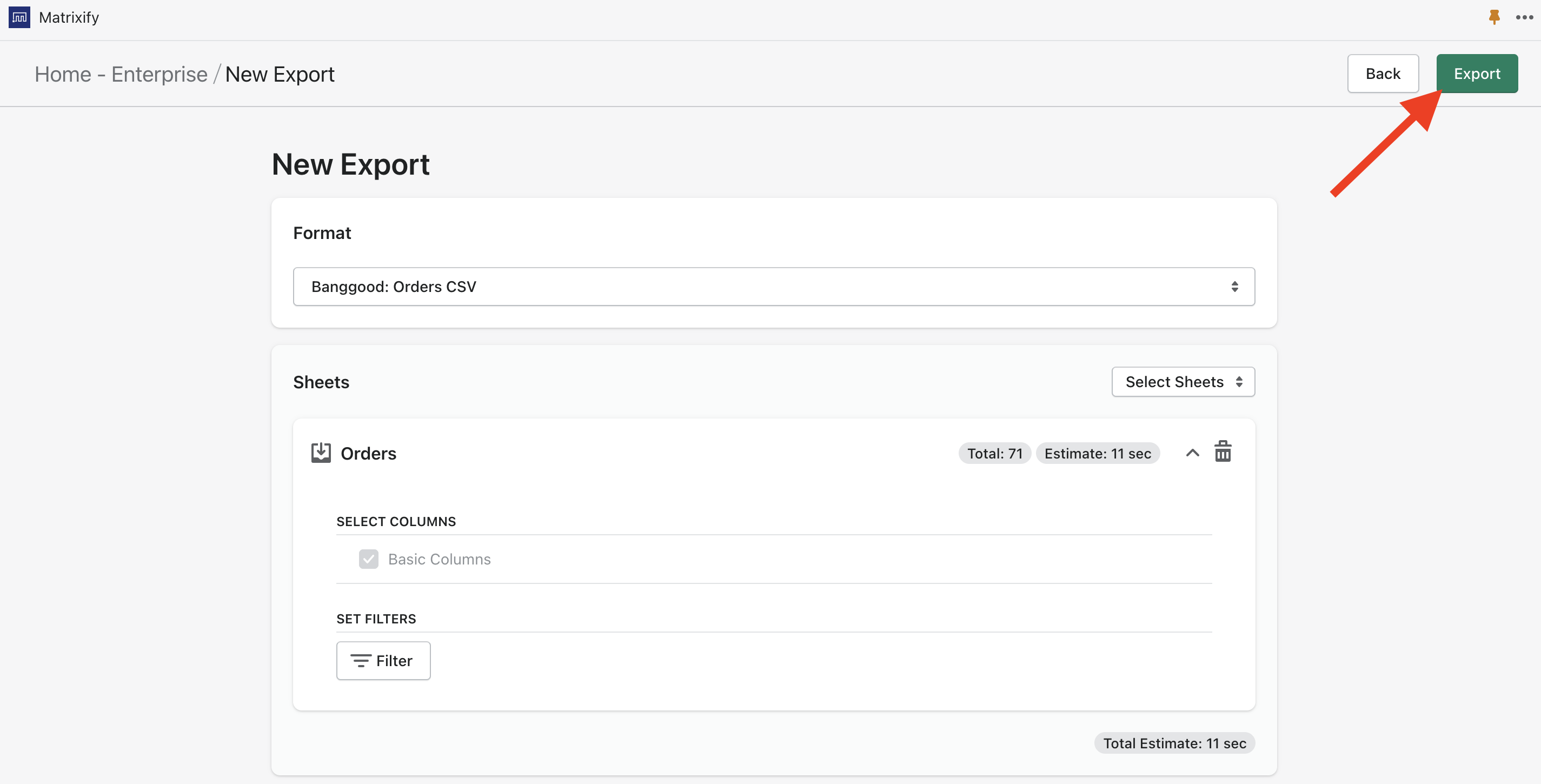Click the Orders sheet download icon
Image resolution: width=1541 pixels, height=784 pixels.
[321, 453]
